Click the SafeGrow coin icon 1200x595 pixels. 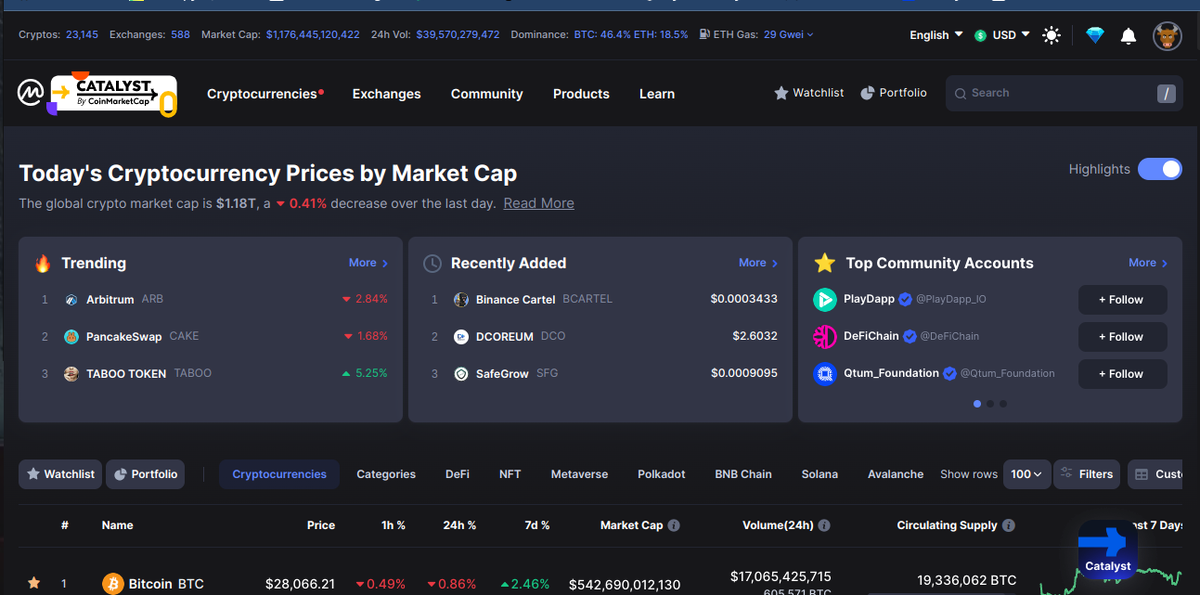[461, 373]
